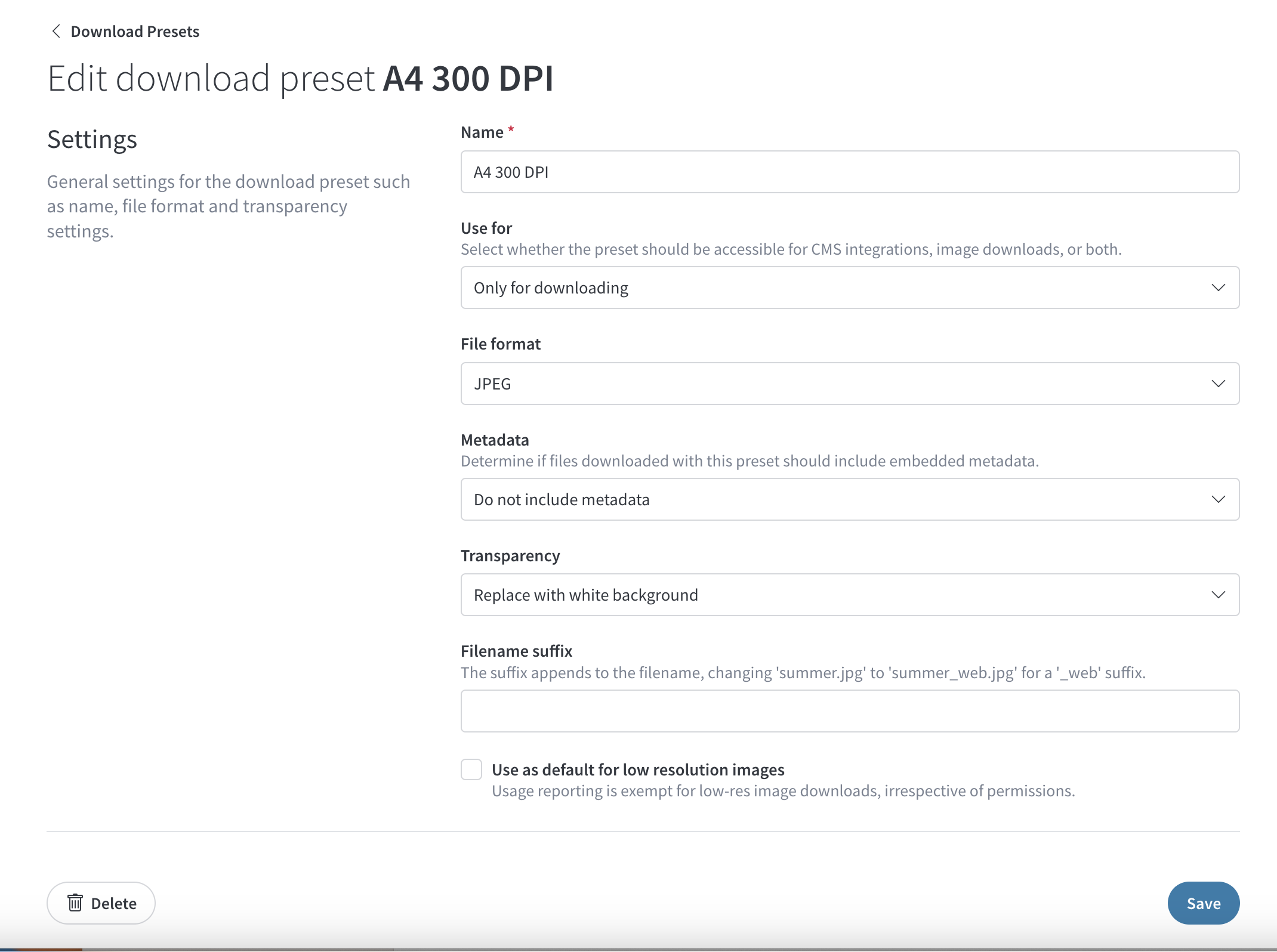The image size is (1277, 952).
Task: Open the 'Use for' dropdown
Action: [850, 288]
